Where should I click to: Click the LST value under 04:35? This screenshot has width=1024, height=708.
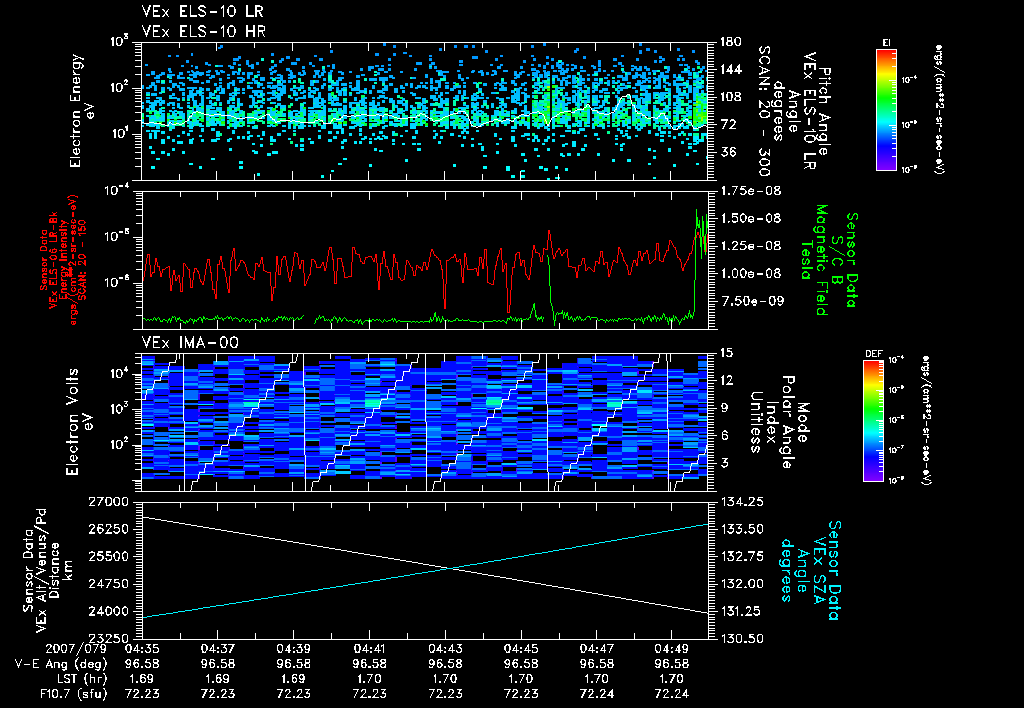[142, 679]
